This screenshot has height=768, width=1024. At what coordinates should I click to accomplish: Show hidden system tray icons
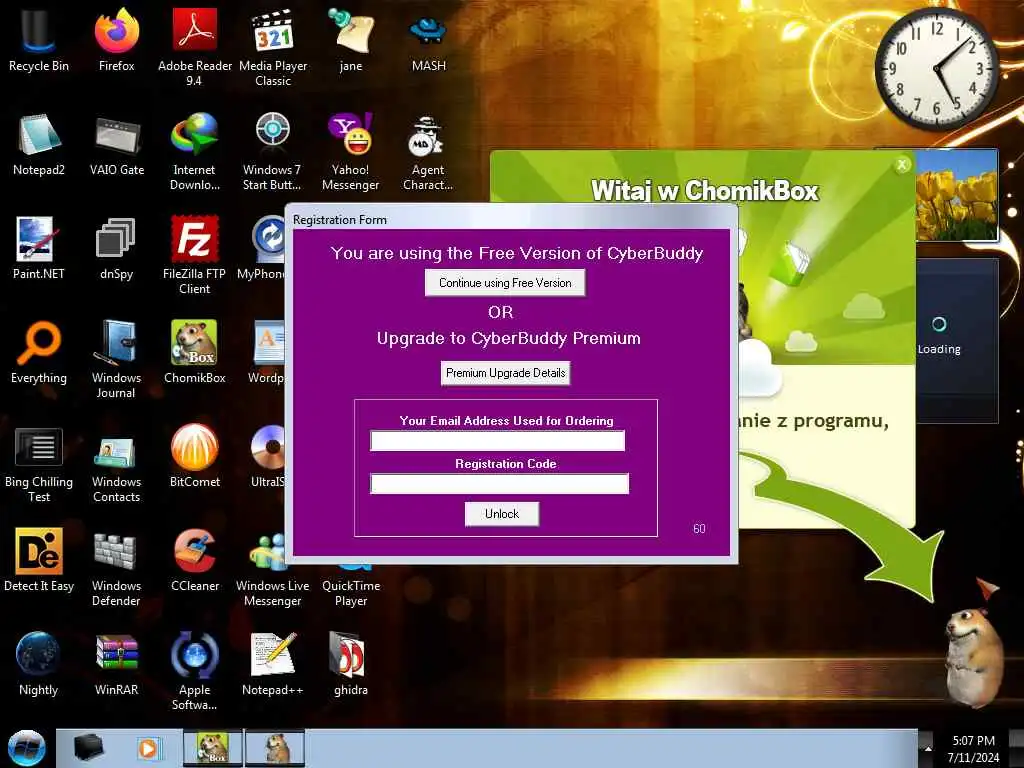[x=928, y=749]
